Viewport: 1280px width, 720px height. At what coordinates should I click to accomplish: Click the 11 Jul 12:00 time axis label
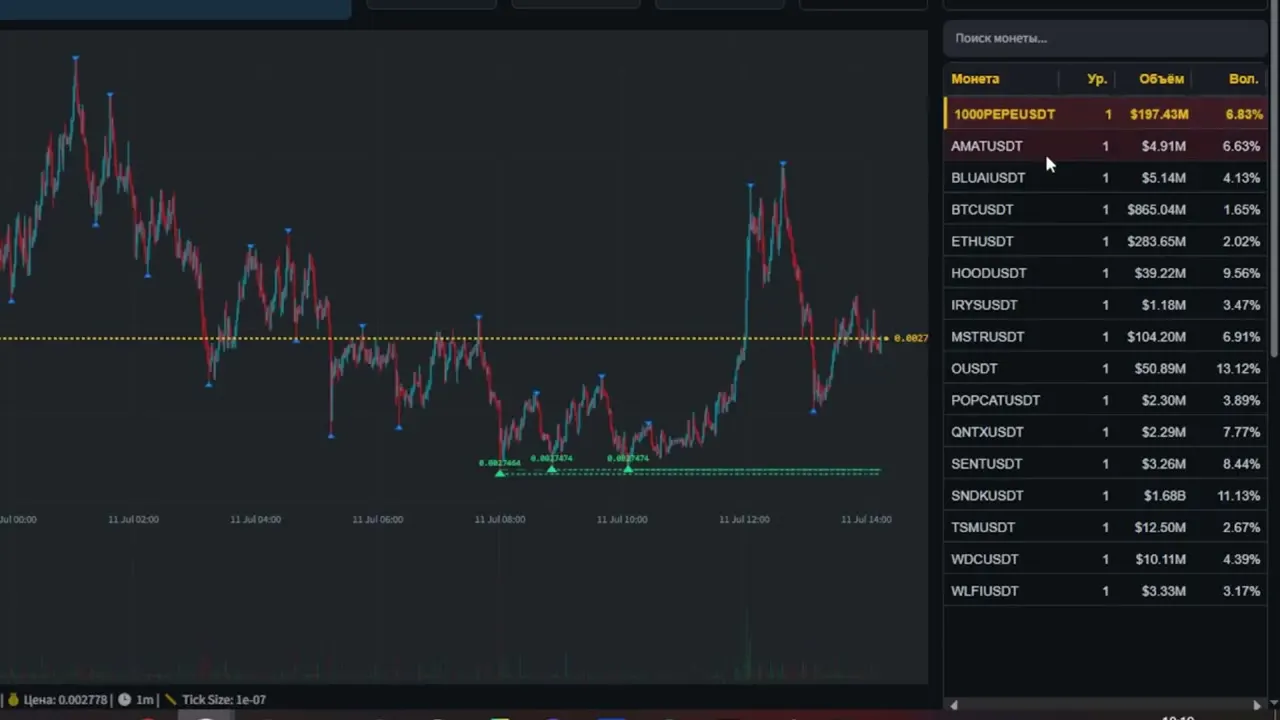coord(744,520)
